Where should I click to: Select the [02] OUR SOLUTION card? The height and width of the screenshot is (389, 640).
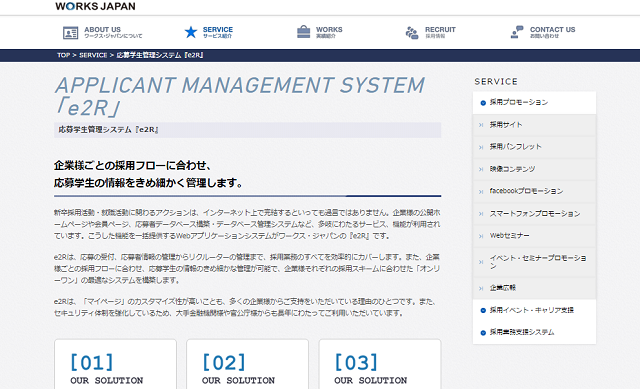247,364
